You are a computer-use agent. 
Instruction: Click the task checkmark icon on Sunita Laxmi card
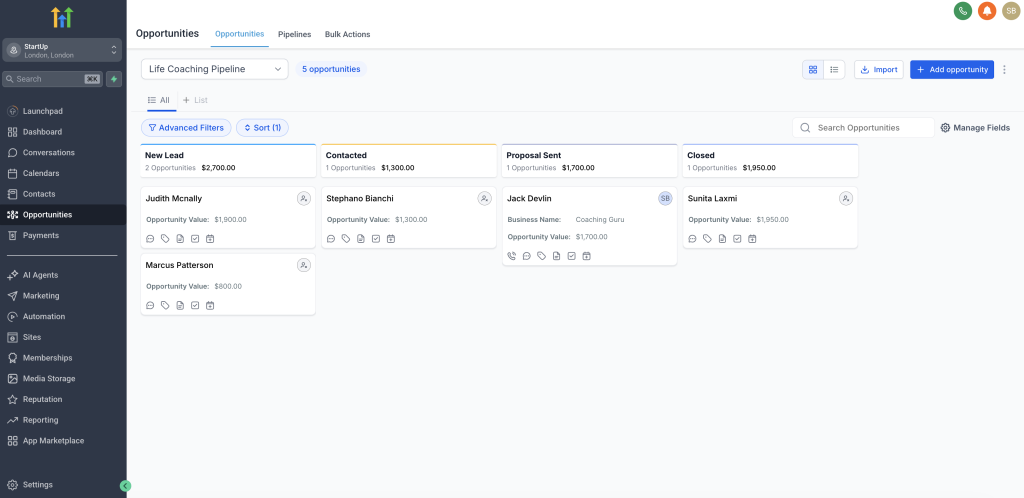coord(737,239)
